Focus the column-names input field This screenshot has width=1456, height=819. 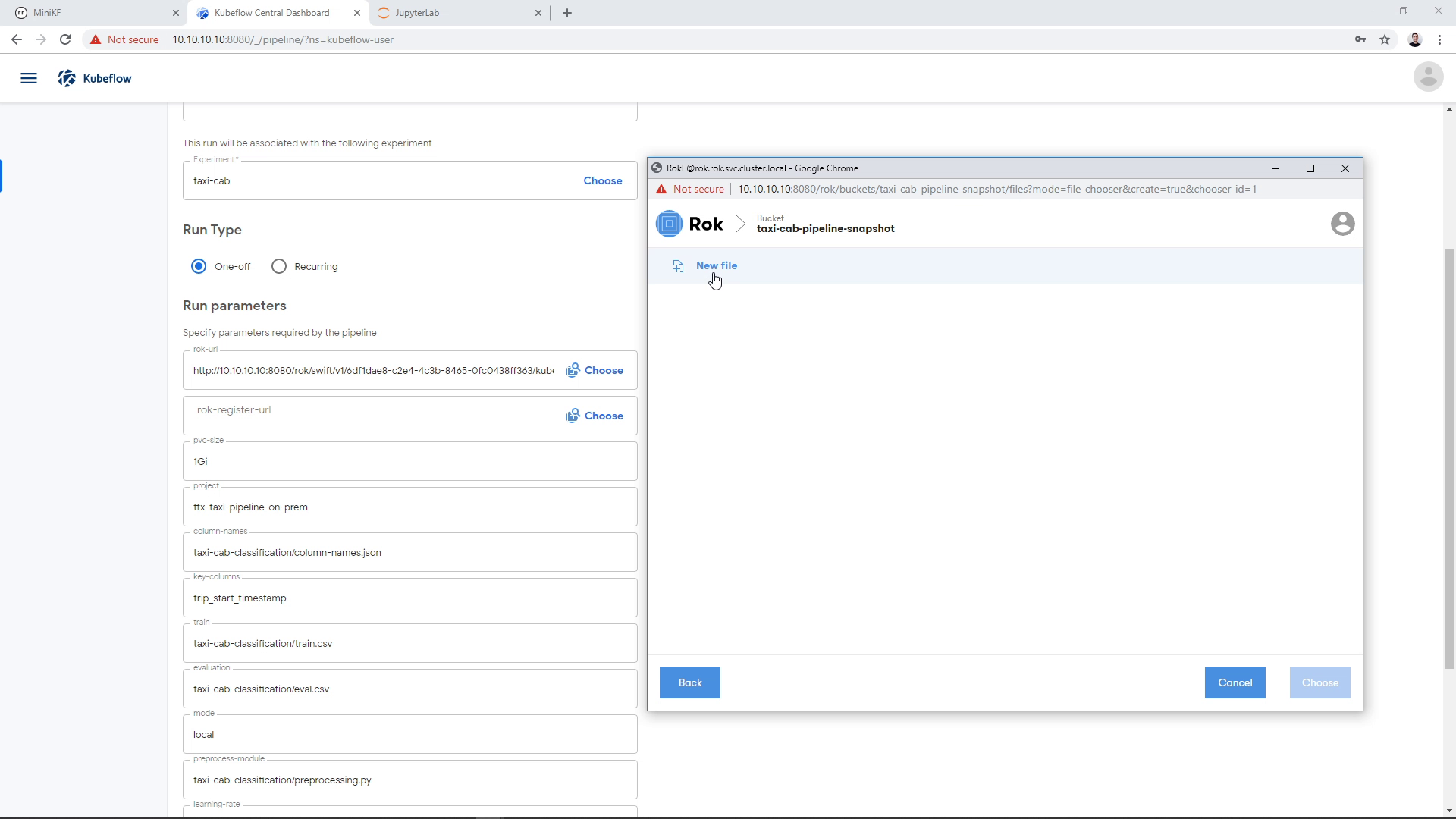[x=409, y=552]
